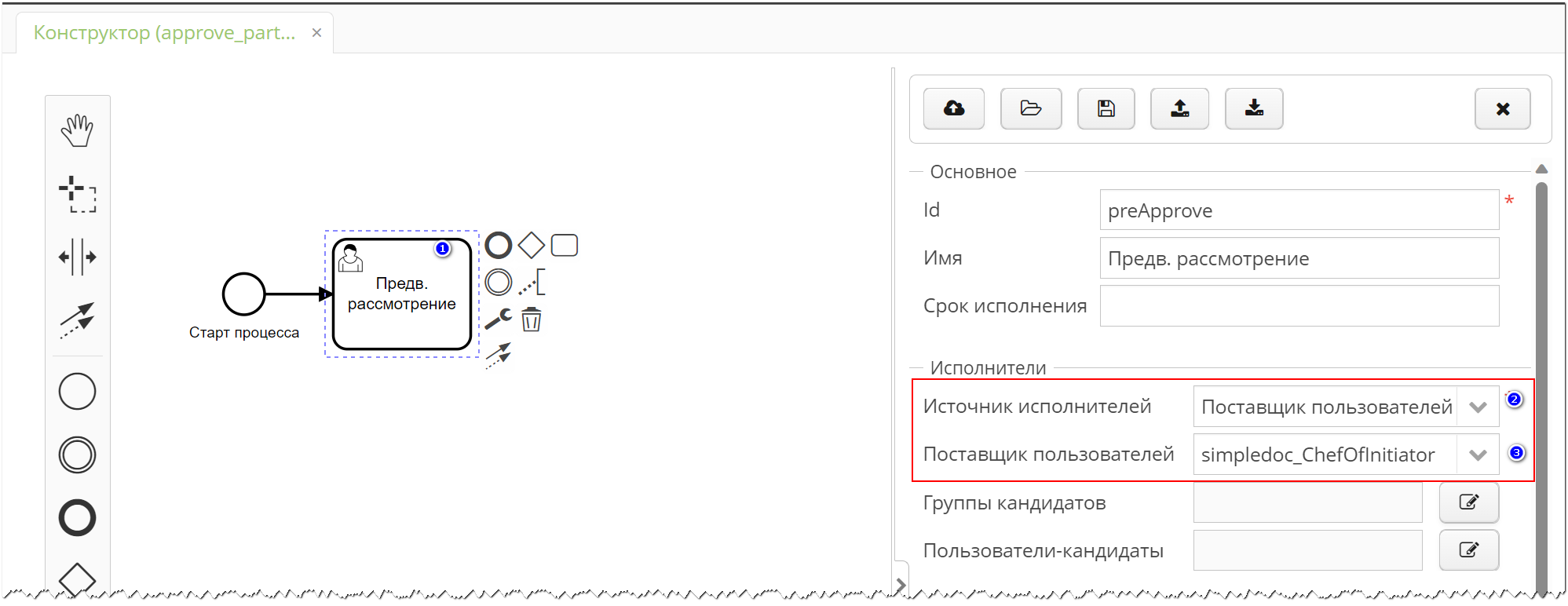Append end event from context pad
Viewport: 1568px width, 606px height.
click(499, 245)
